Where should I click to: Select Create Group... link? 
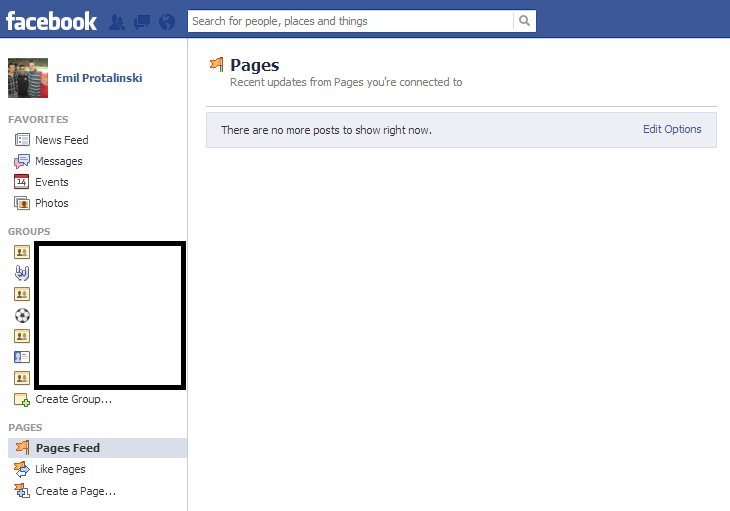point(74,399)
